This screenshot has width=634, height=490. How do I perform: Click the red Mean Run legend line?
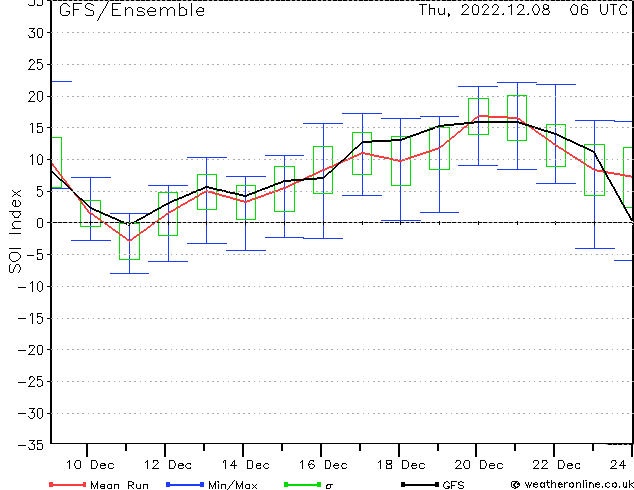[68, 484]
